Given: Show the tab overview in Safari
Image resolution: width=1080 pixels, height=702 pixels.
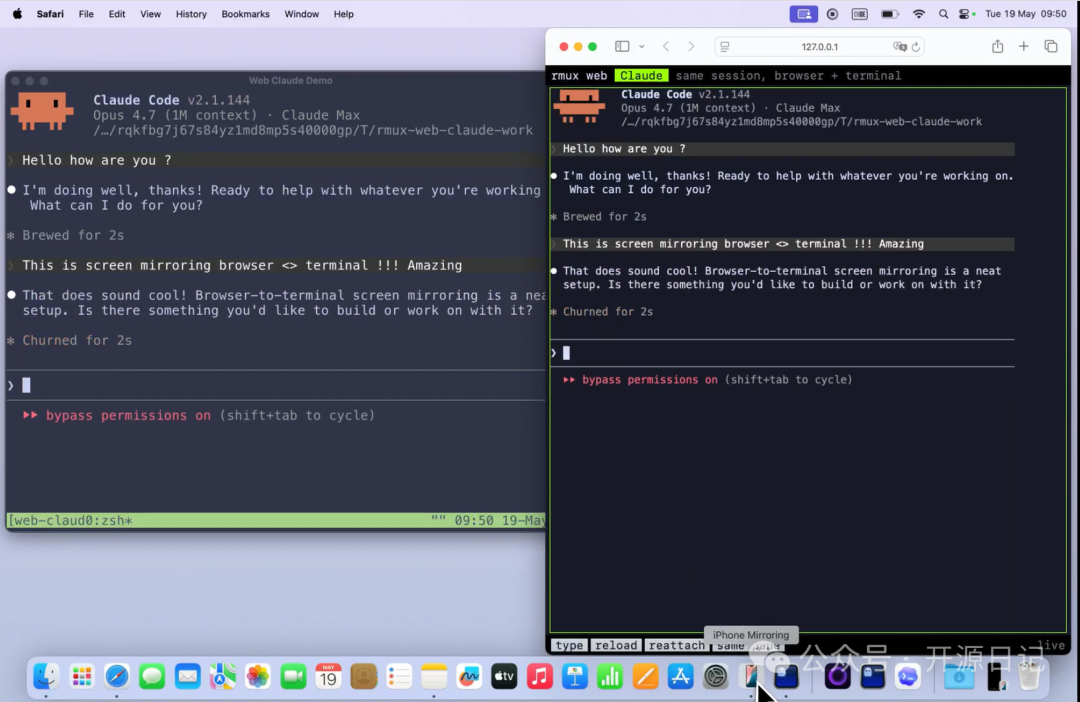Looking at the screenshot, I should tap(1050, 46).
